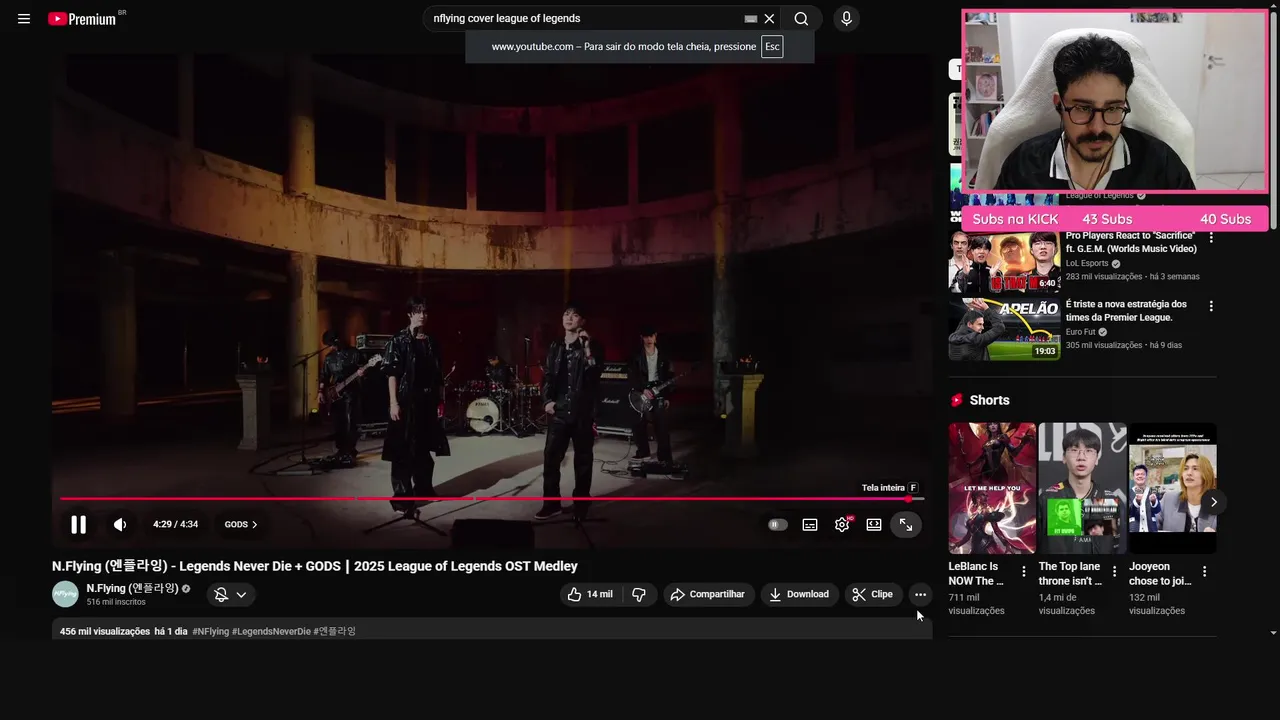Image resolution: width=1280 pixels, height=720 pixels.
Task: Open more actions three-dot menu below video
Action: point(920,594)
